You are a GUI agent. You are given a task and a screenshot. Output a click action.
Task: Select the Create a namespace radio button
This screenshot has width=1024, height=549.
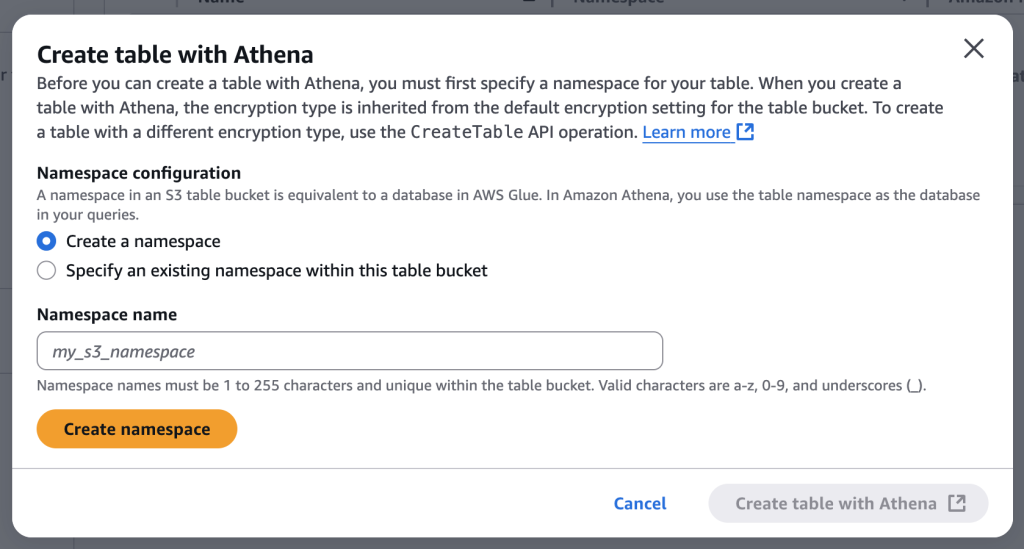46,241
